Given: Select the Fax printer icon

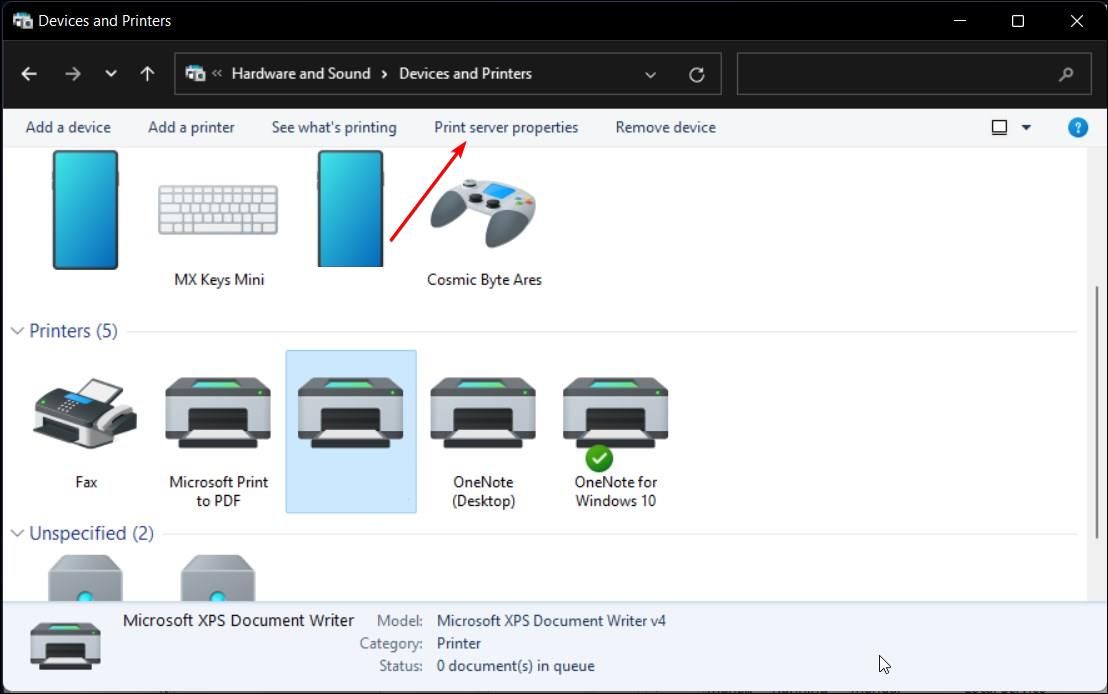Looking at the screenshot, I should tap(85, 413).
